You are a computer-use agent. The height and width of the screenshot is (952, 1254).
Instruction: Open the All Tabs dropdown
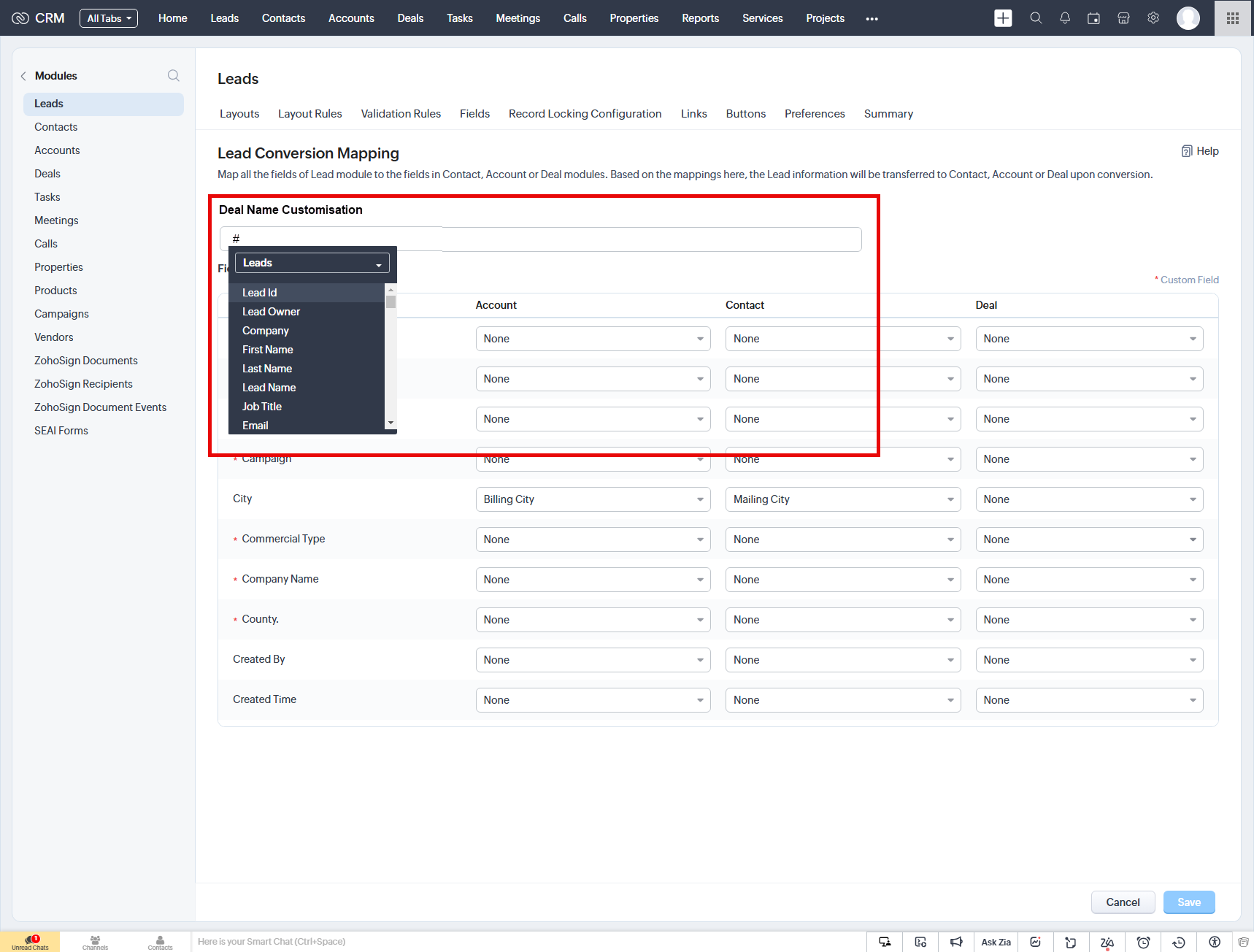click(x=109, y=18)
